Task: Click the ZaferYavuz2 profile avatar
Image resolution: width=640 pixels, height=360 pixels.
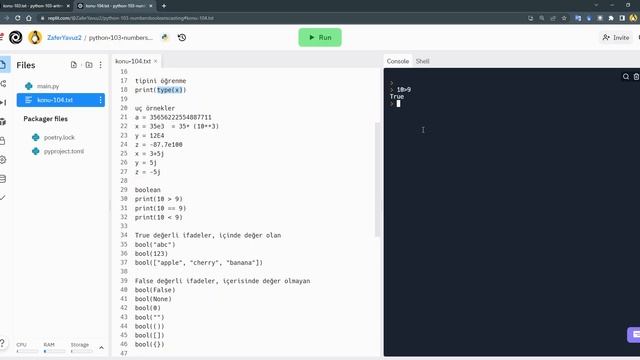Action: click(x=35, y=38)
